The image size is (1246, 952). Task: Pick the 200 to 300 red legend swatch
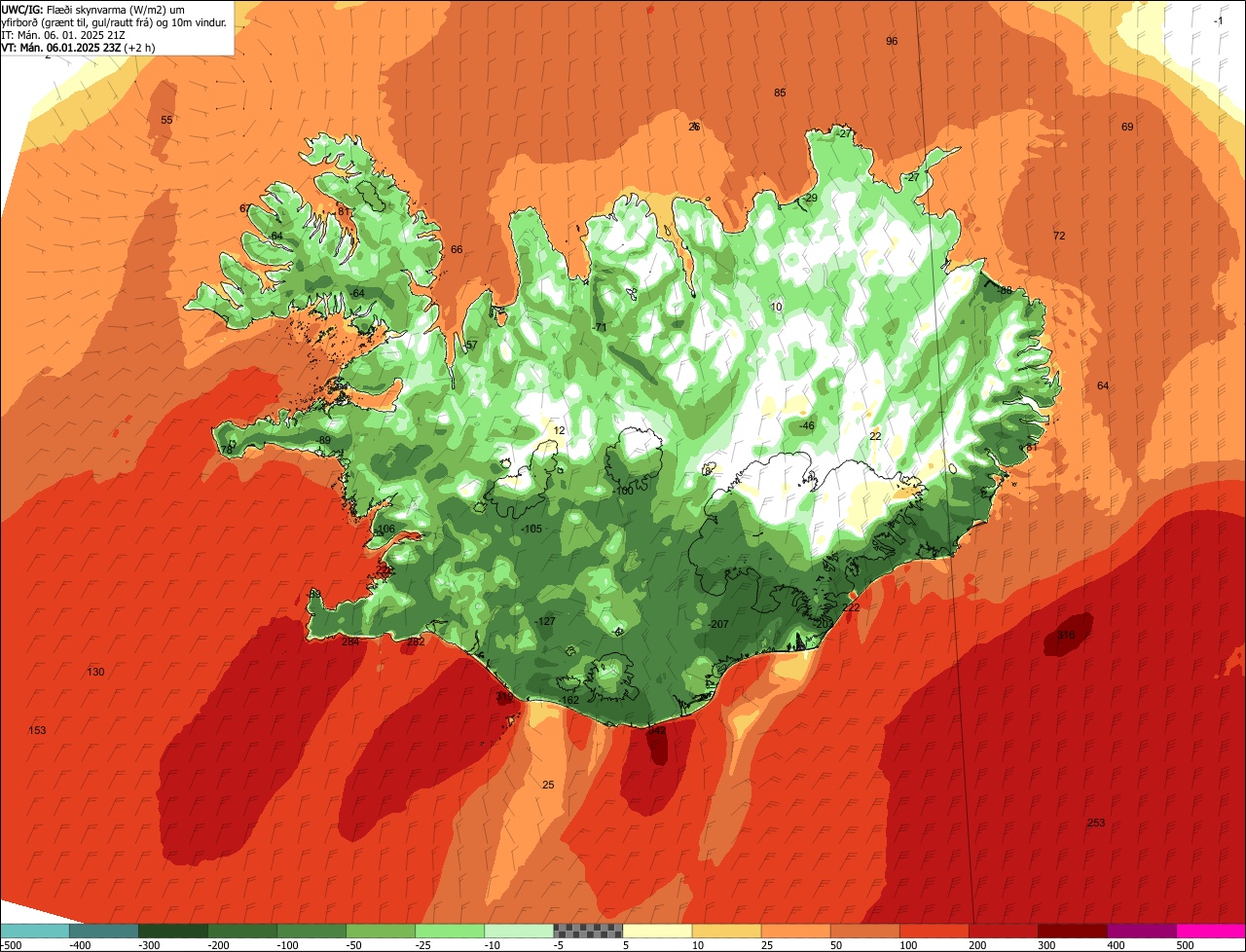pyautogui.click(x=1002, y=931)
